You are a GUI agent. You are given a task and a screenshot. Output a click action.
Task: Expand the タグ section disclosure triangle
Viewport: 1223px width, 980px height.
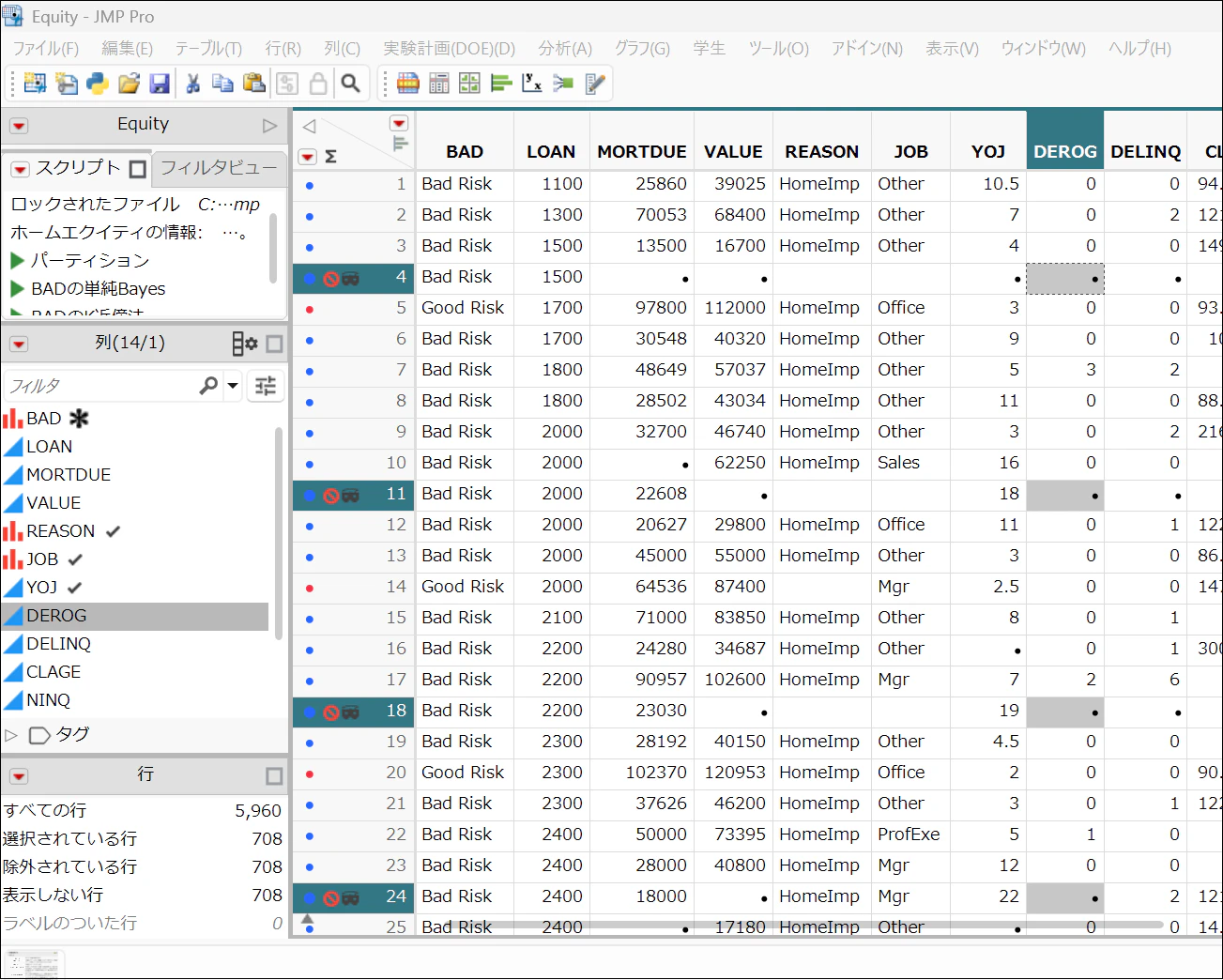click(x=11, y=735)
